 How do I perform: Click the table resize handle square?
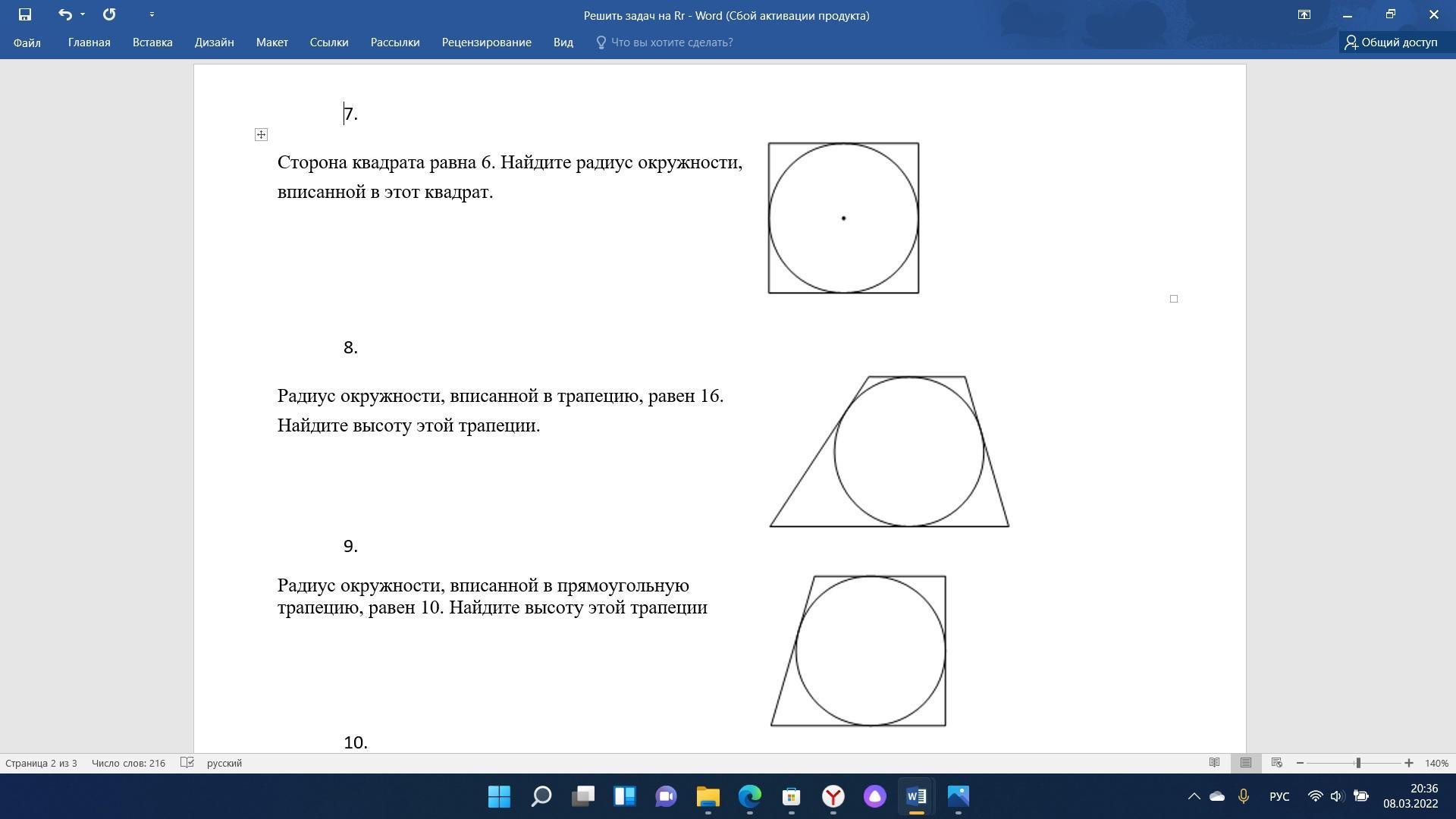[1174, 299]
